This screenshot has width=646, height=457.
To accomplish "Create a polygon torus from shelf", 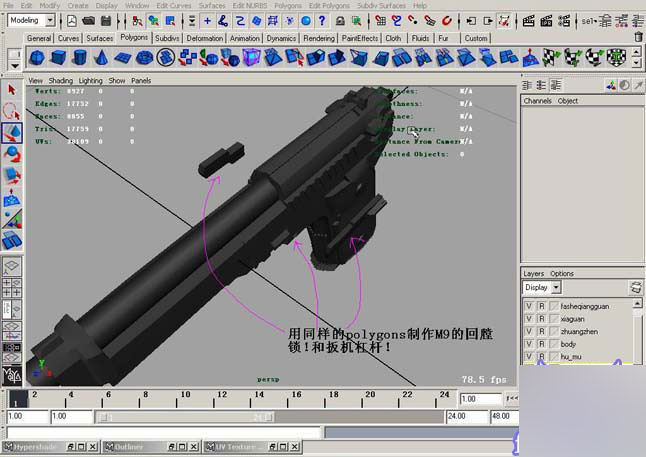I will point(144,58).
